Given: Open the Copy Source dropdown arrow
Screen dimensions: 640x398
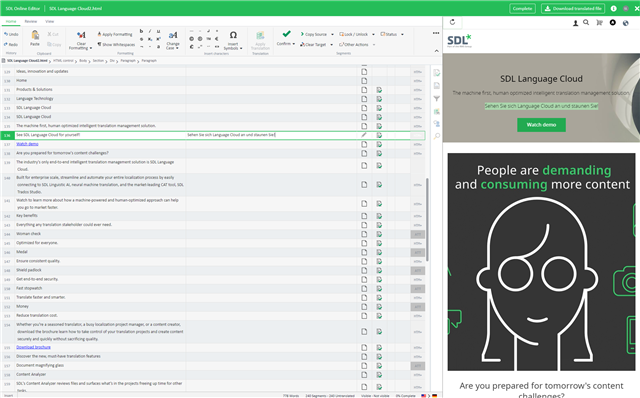Looking at the screenshot, I should (332, 34).
